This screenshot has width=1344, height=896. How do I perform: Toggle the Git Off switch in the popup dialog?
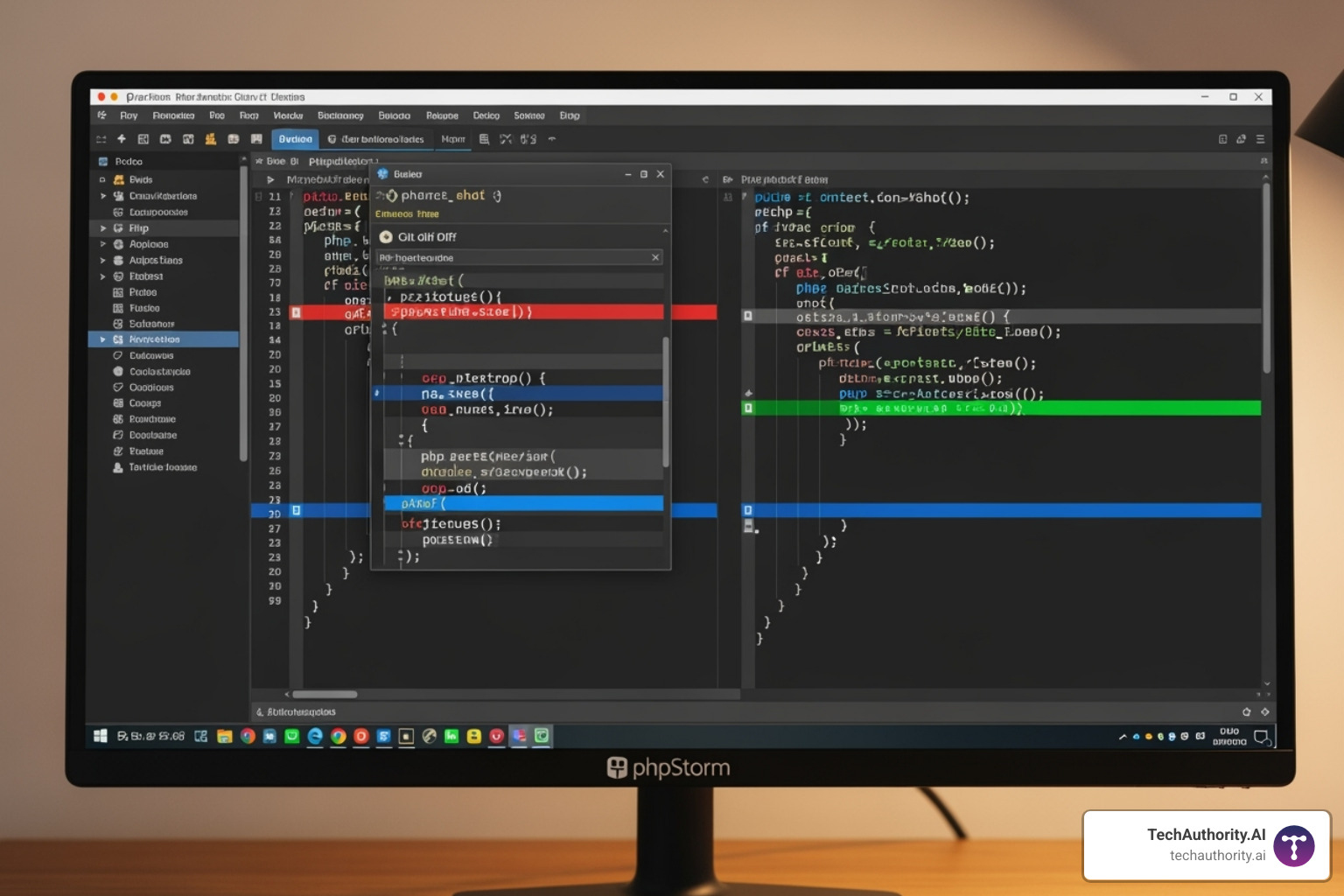pos(388,236)
